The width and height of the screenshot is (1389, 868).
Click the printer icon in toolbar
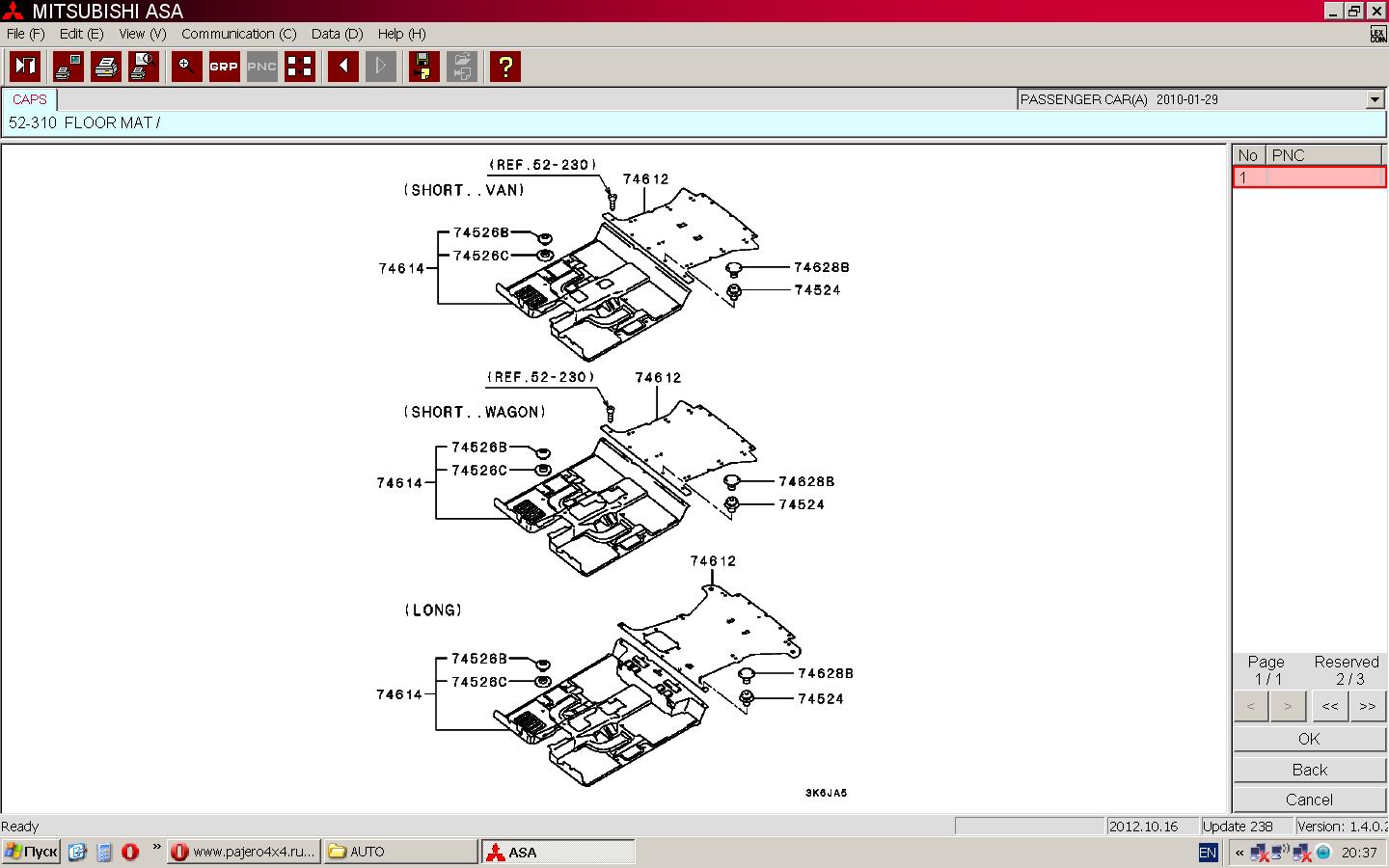click(106, 67)
